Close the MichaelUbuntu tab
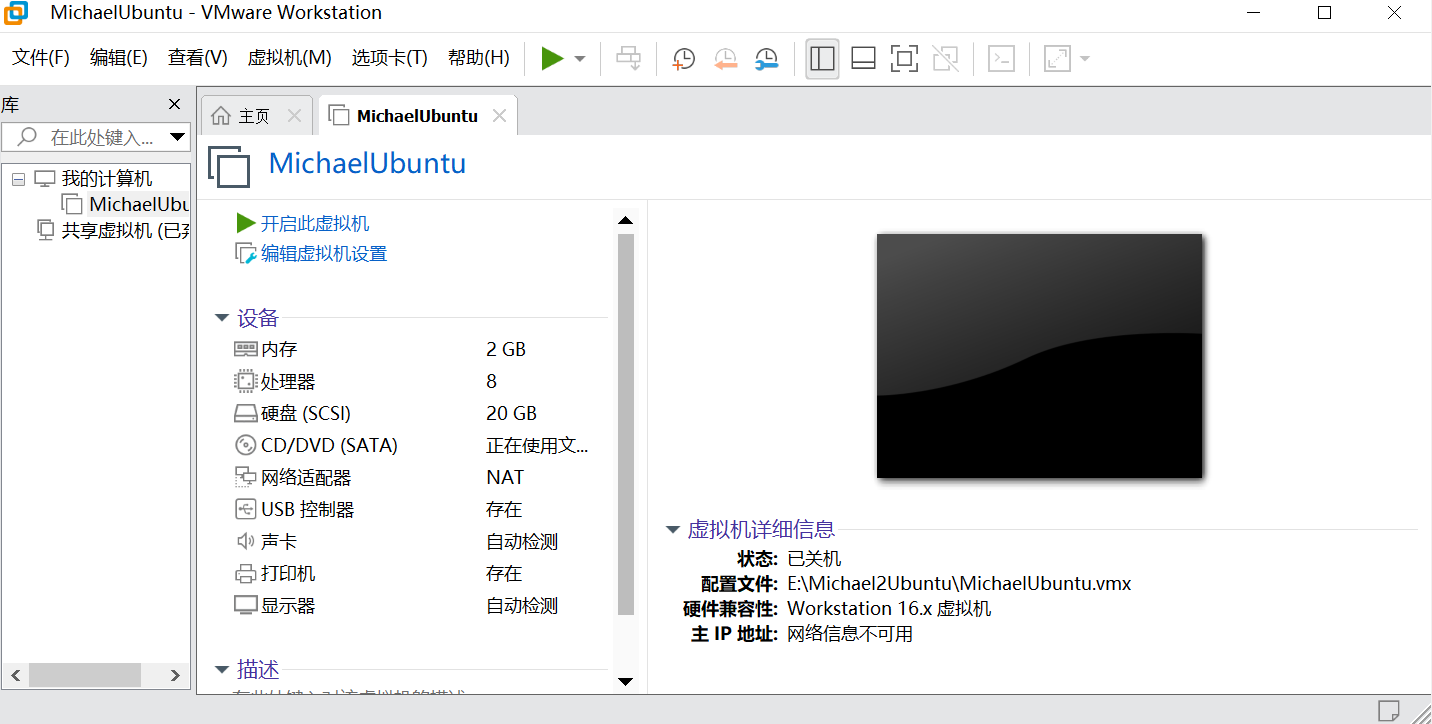1432x724 pixels. tap(499, 116)
